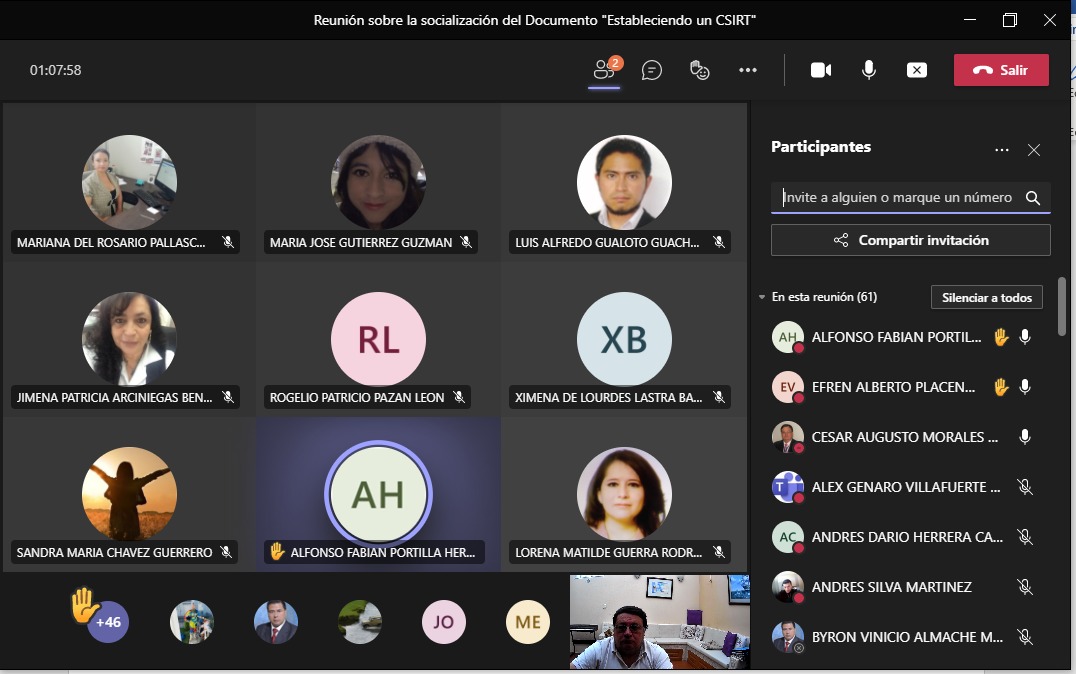Leave meeting with Salir button
The image size is (1076, 674).
coord(1001,70)
